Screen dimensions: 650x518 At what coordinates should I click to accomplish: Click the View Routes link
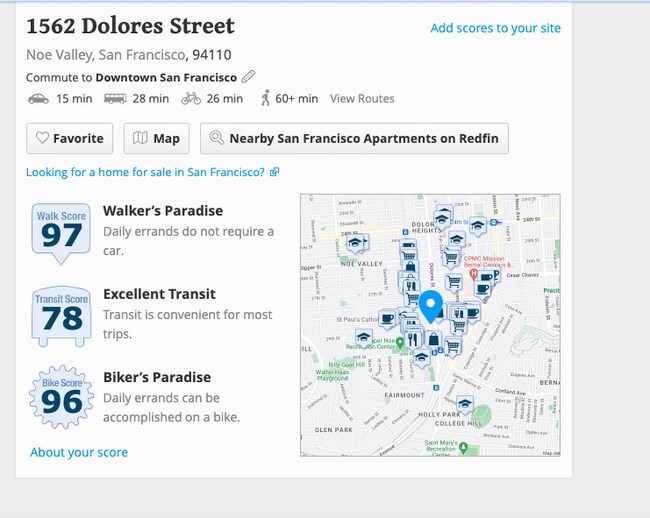362,99
